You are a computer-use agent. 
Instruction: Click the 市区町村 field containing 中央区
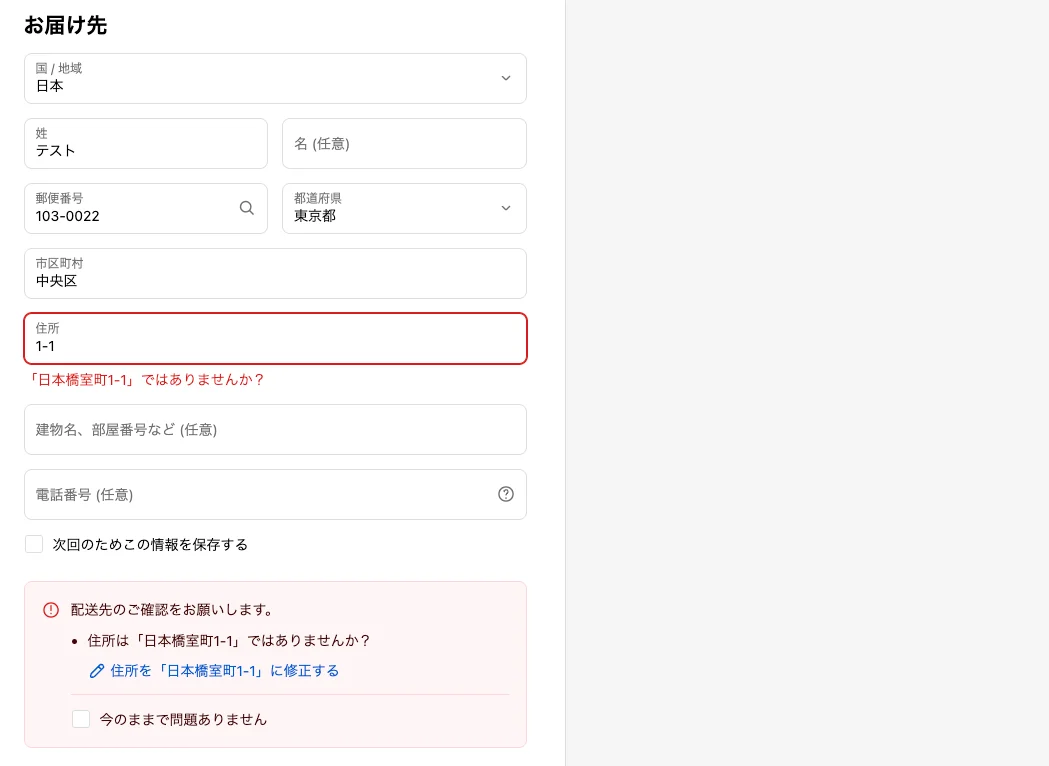[275, 280]
